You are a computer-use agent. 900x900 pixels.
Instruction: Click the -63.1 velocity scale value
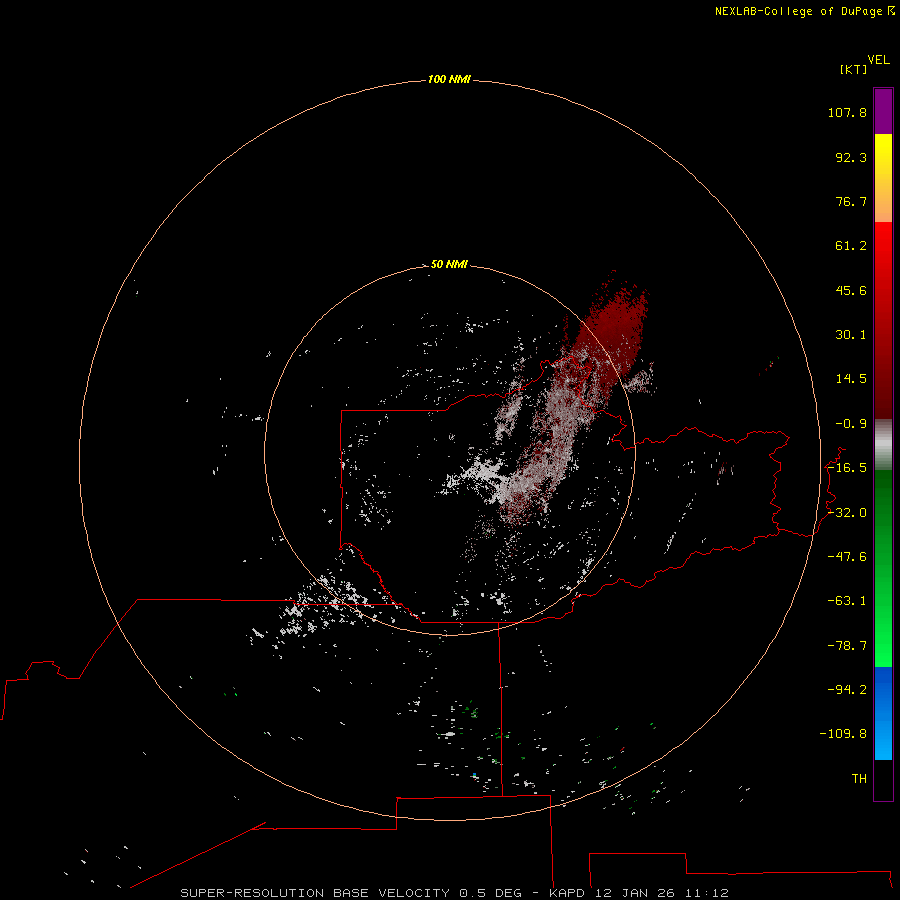click(x=847, y=601)
